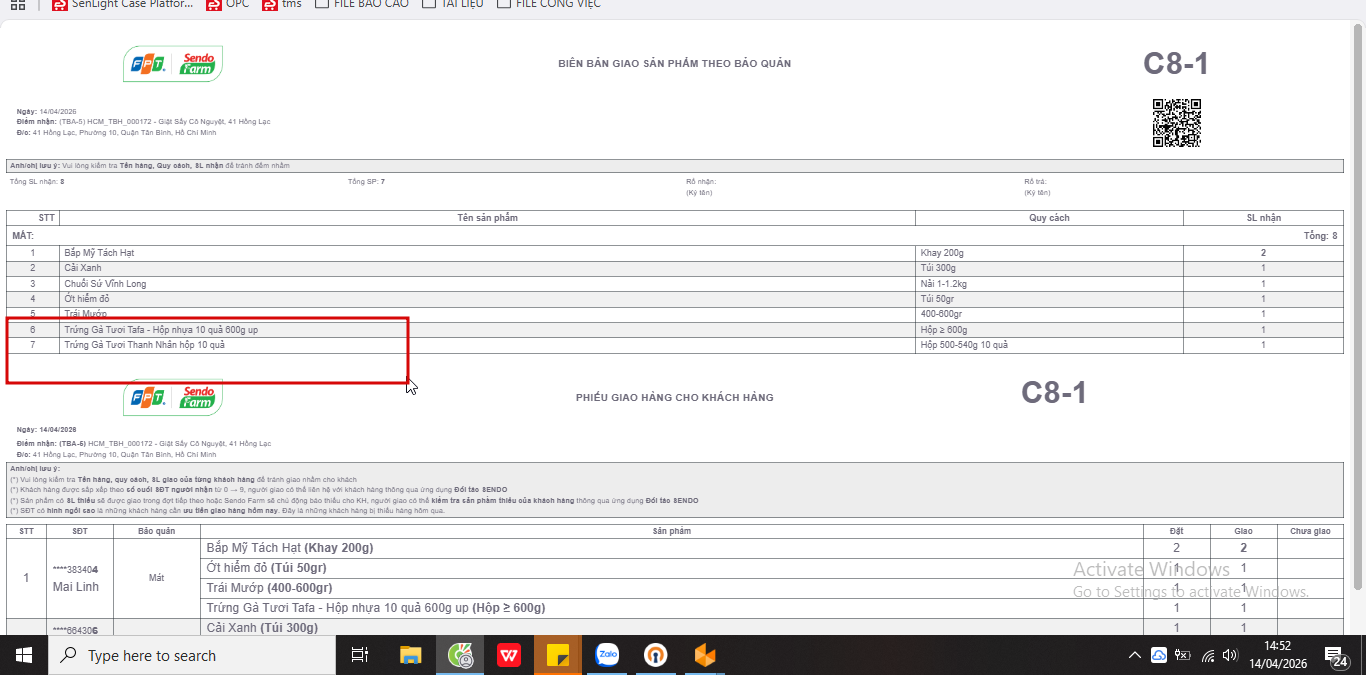The width and height of the screenshot is (1366, 675).
Task: Open the Windows Start menu
Action: [23, 655]
